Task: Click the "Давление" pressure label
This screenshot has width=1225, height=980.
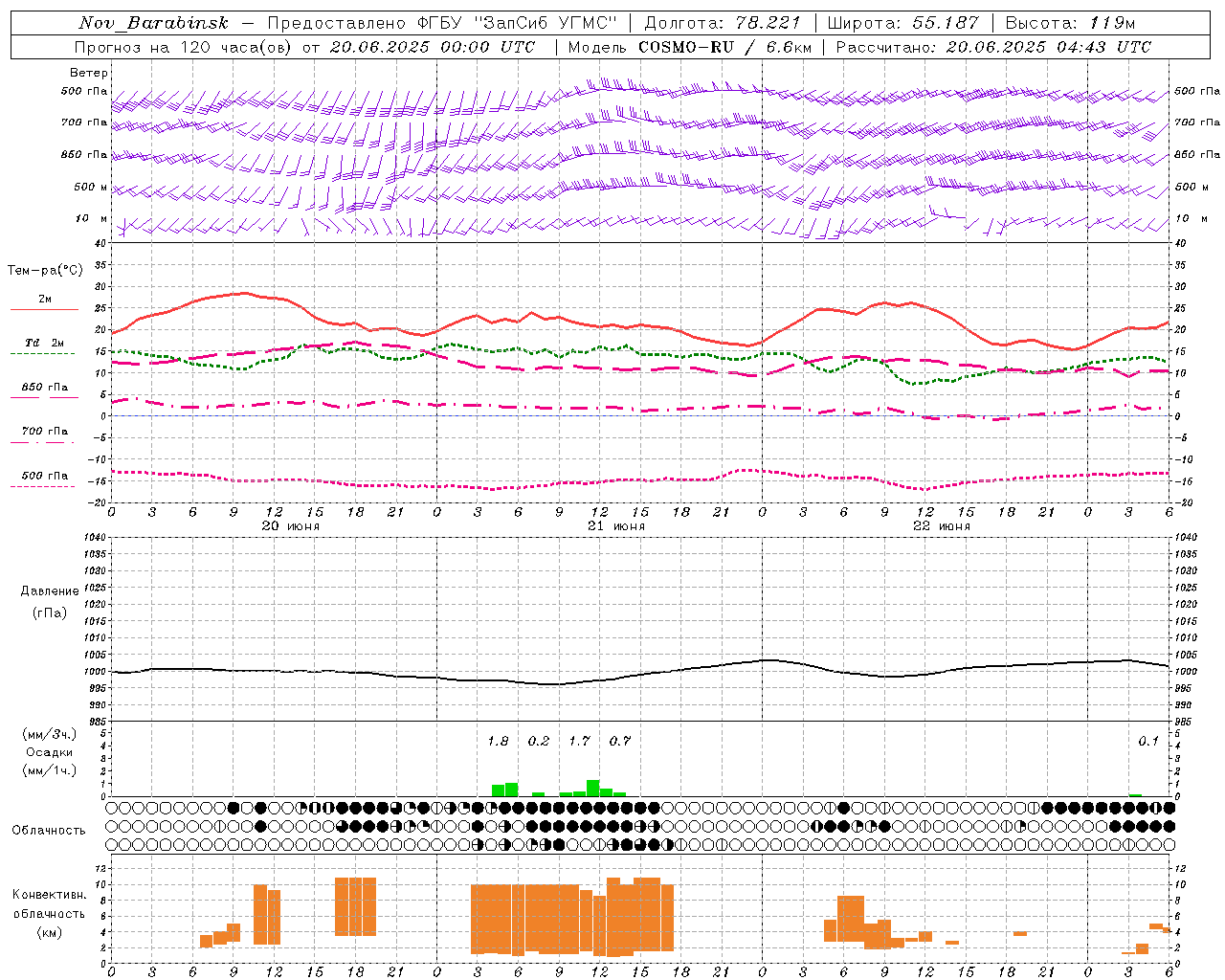Action: coord(50,591)
